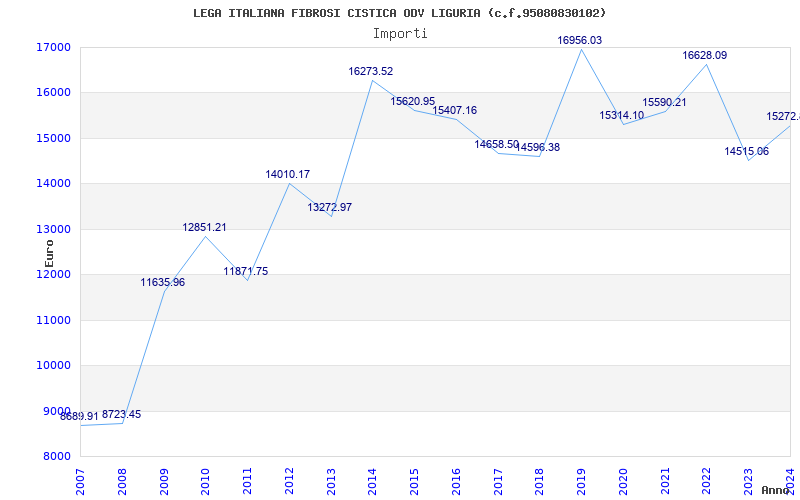Click the 2015 year label
The width and height of the screenshot is (800, 500).
414,482
